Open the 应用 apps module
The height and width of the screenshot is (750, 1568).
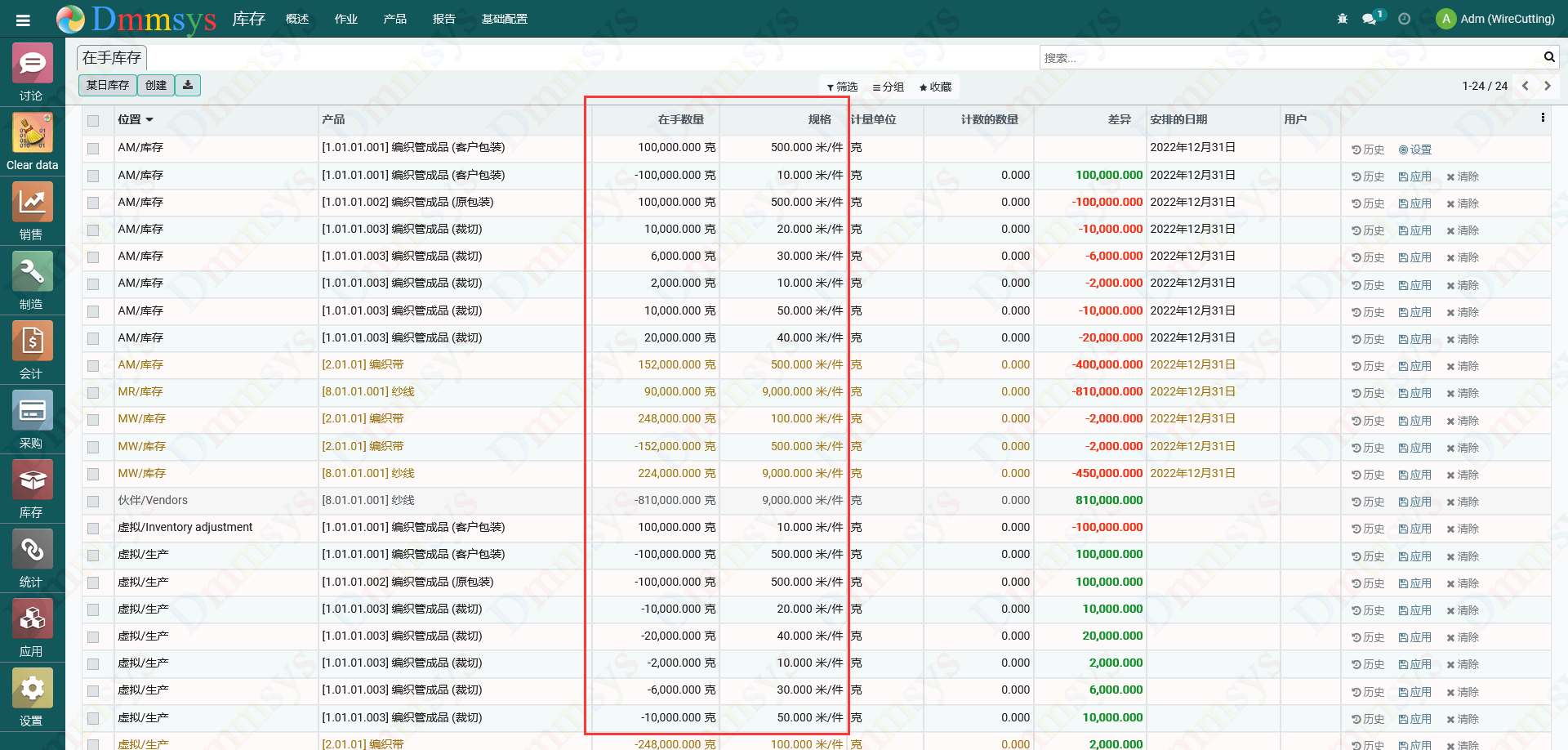coord(32,628)
